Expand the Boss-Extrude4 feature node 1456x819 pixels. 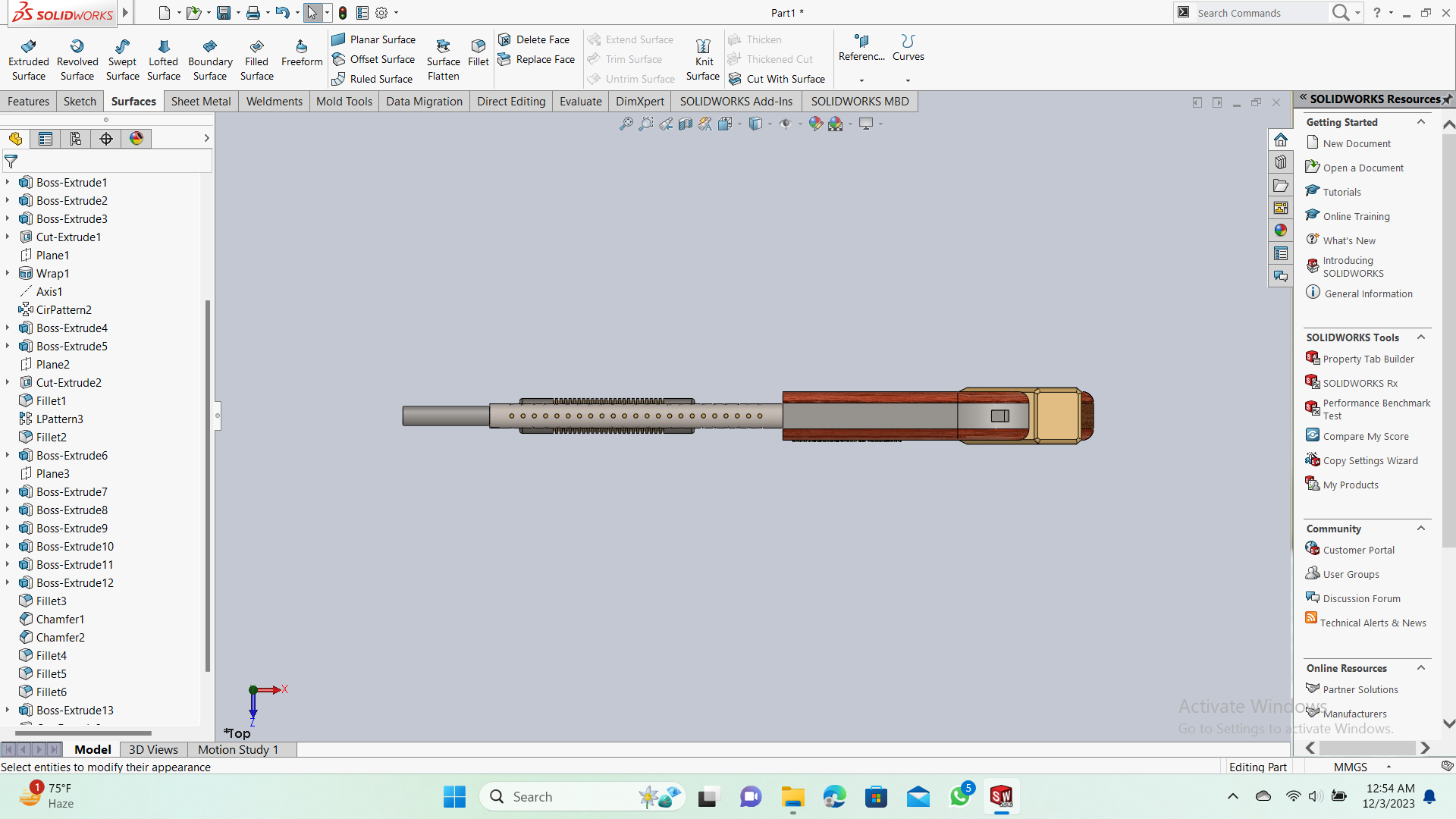(8, 328)
